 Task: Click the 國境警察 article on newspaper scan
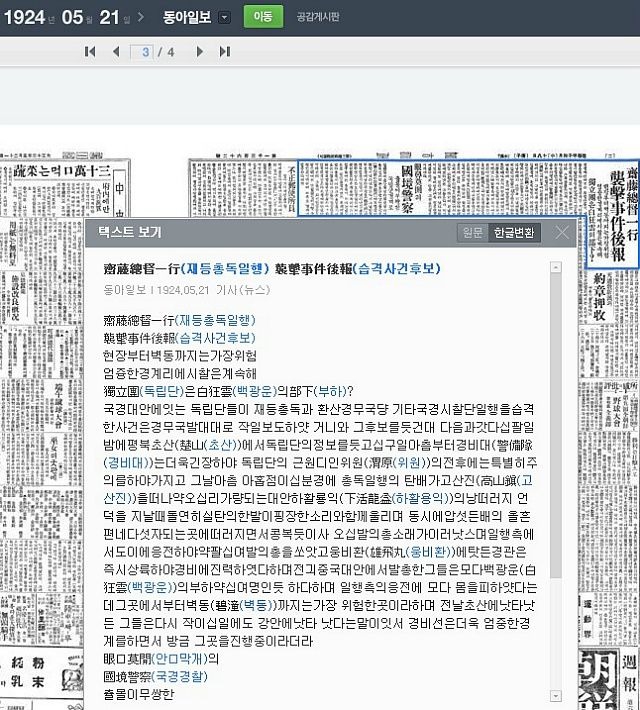coord(407,189)
